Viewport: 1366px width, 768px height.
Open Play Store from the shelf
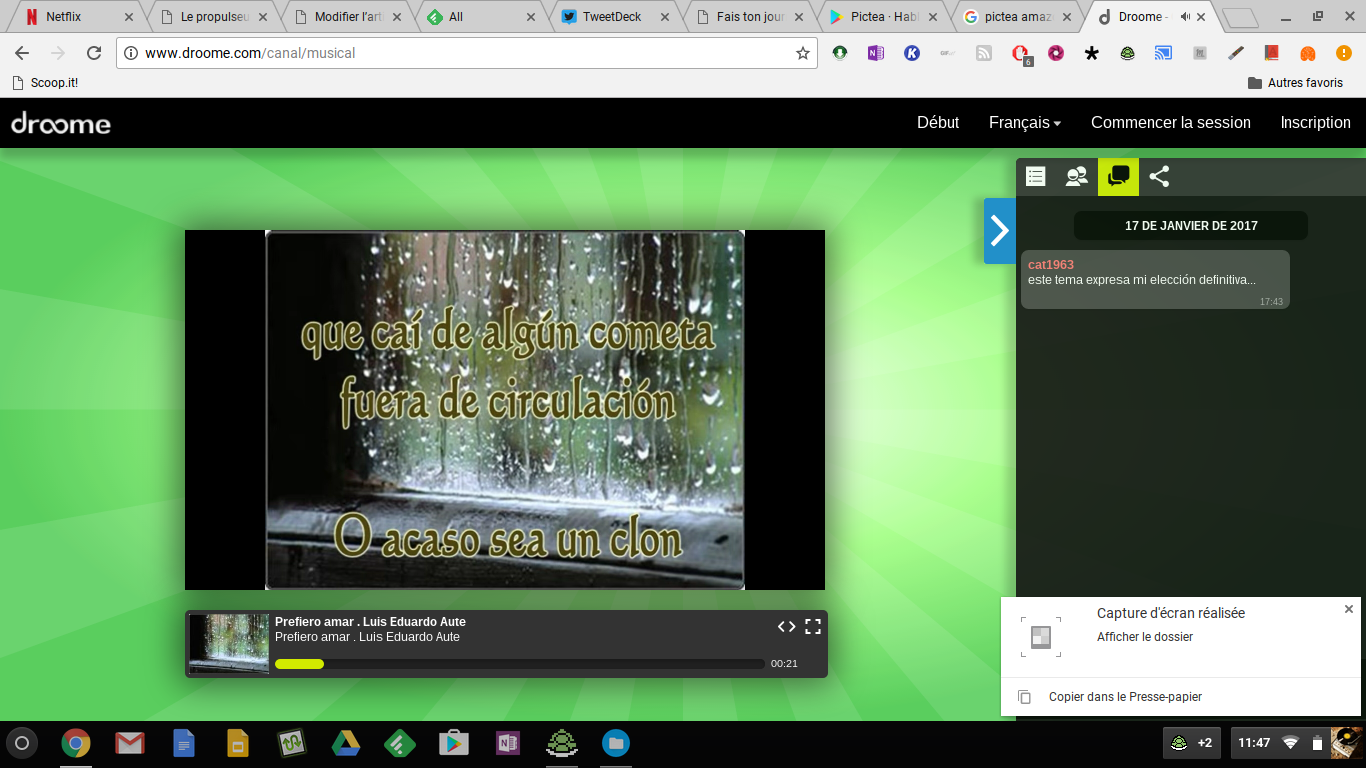click(454, 743)
